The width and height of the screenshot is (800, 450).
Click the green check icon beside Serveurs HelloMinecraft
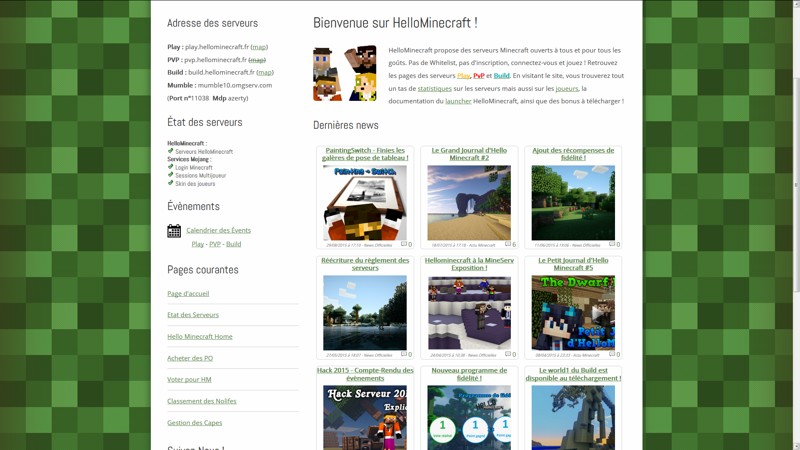point(170,151)
